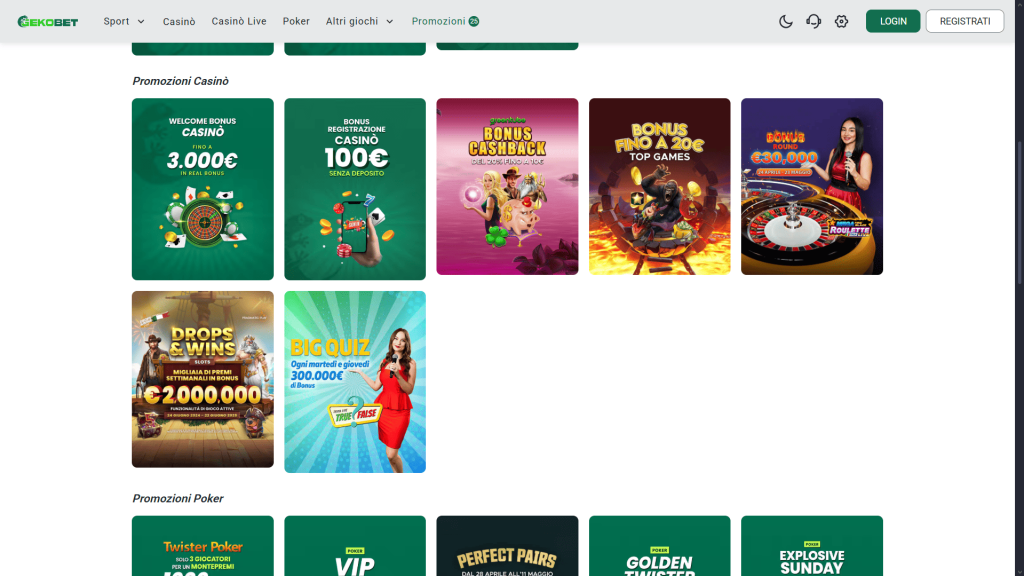The image size is (1024, 576).
Task: Open settings using the gear icon
Action: point(841,20)
